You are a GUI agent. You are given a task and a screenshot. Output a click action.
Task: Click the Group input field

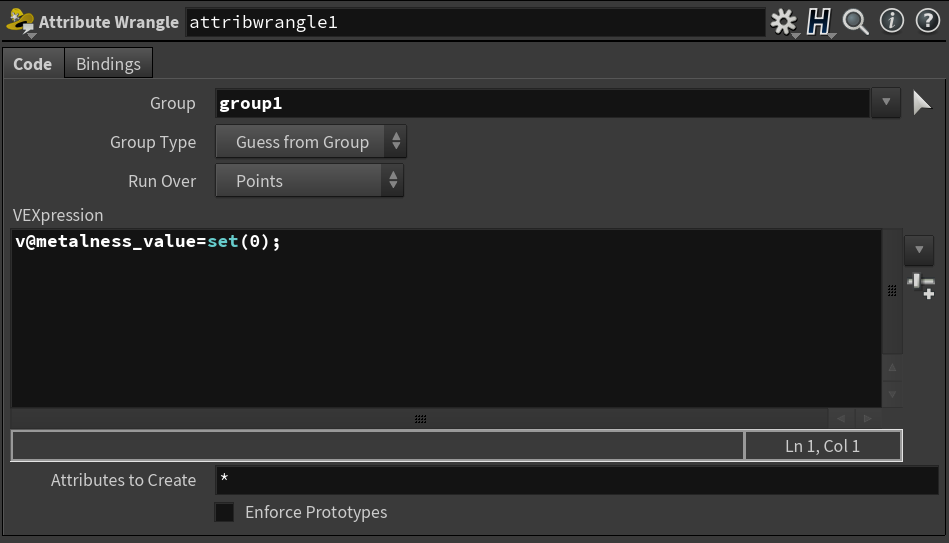(543, 103)
